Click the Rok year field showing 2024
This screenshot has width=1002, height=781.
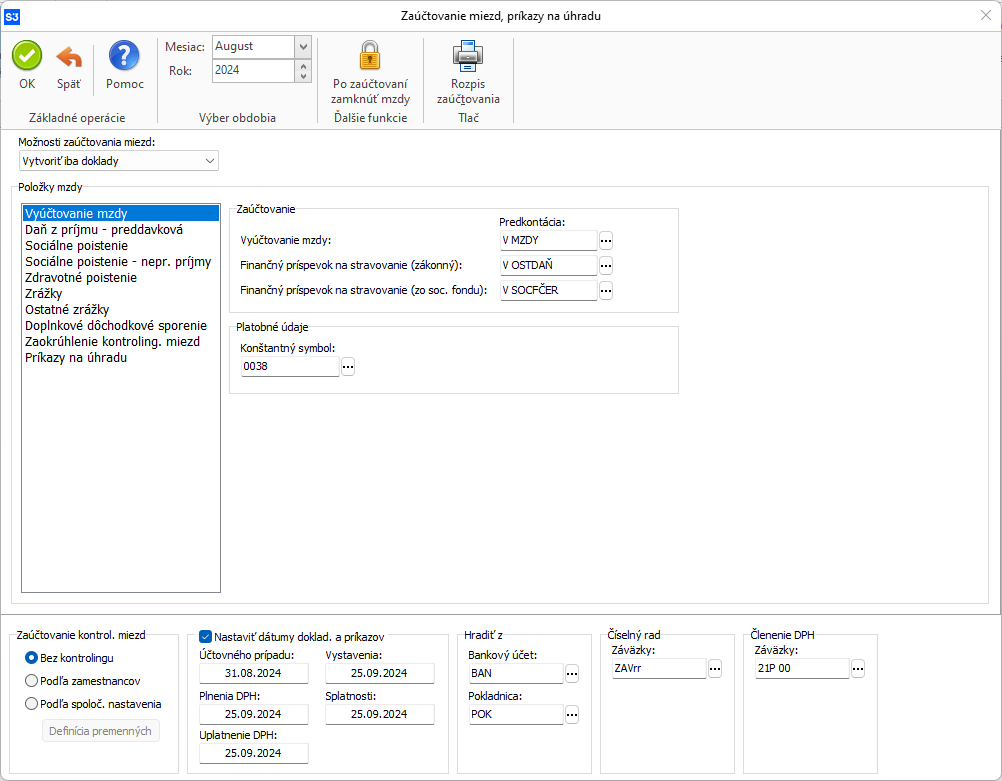coord(253,70)
